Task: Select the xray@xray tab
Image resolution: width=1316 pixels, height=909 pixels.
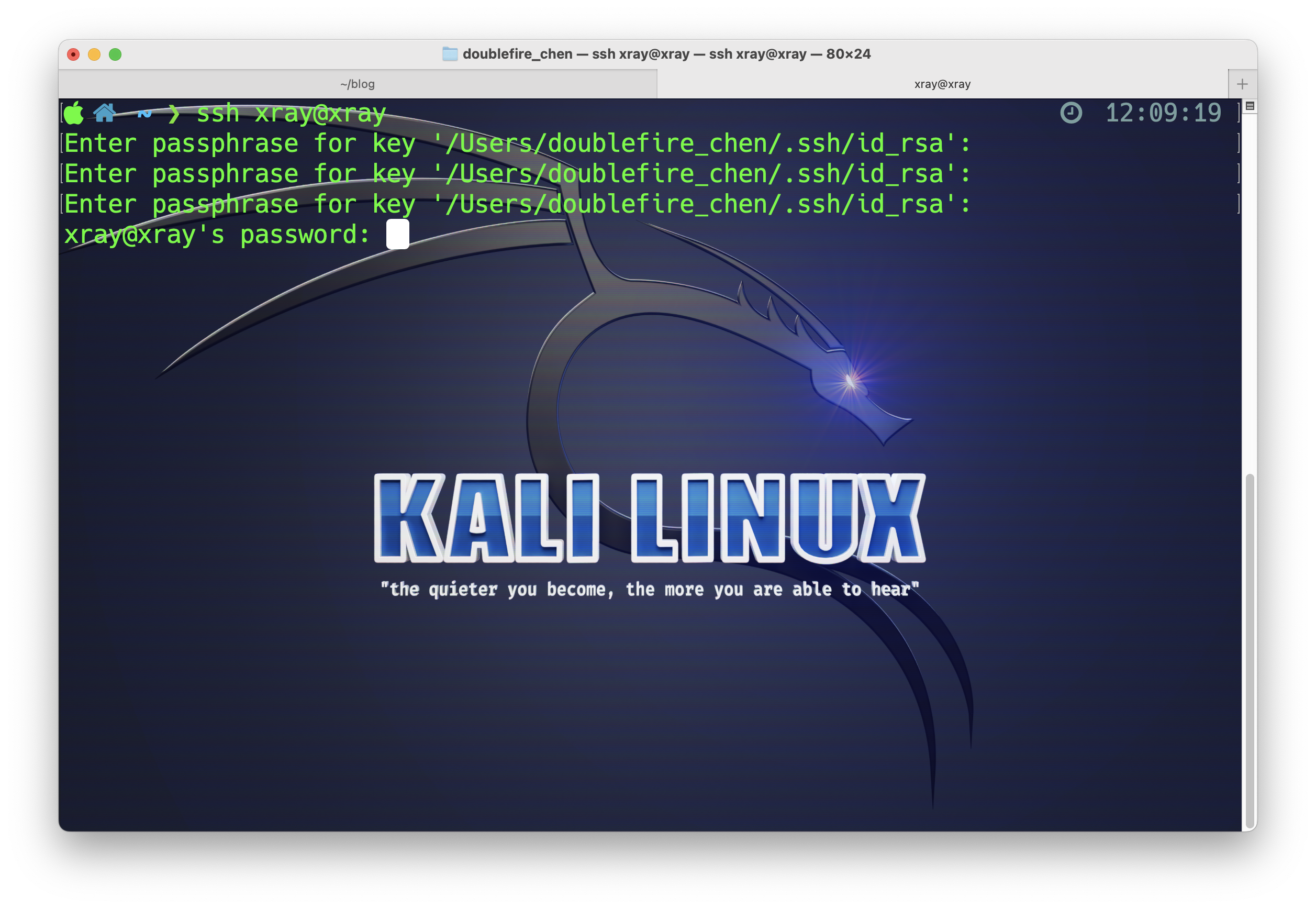Action: pyautogui.click(x=942, y=84)
